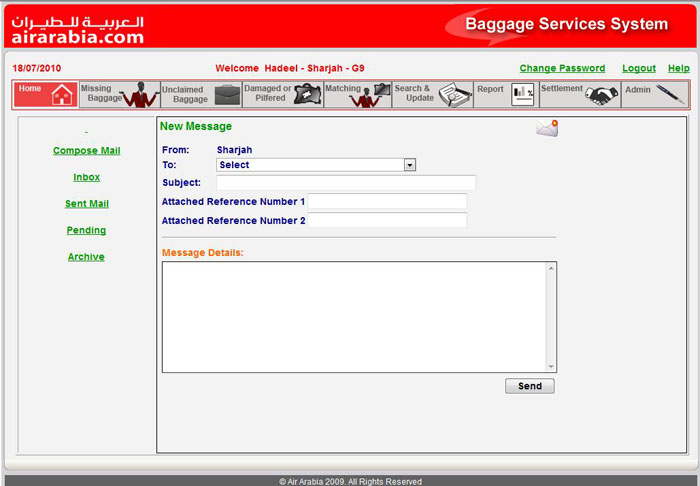This screenshot has width=700, height=486.
Task: Click the new mail envelope icon
Action: [x=546, y=128]
